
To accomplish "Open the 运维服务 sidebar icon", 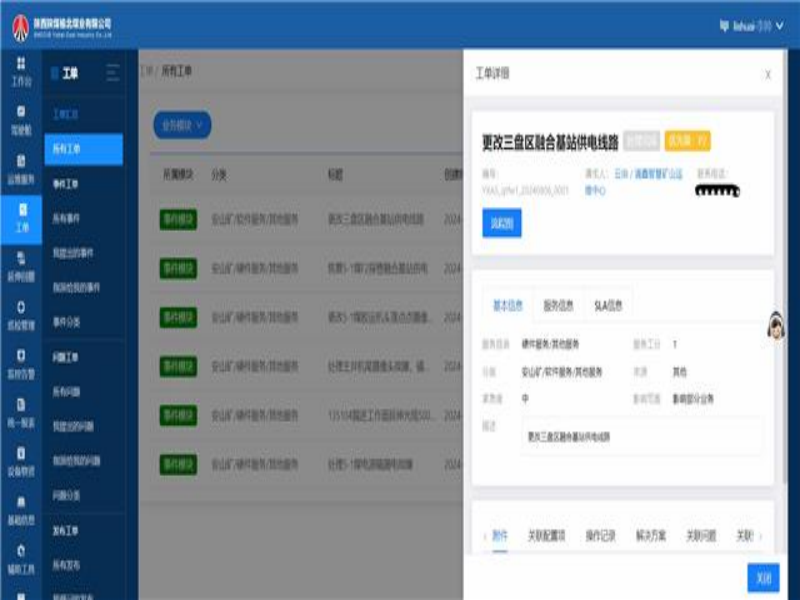I will tap(21, 167).
